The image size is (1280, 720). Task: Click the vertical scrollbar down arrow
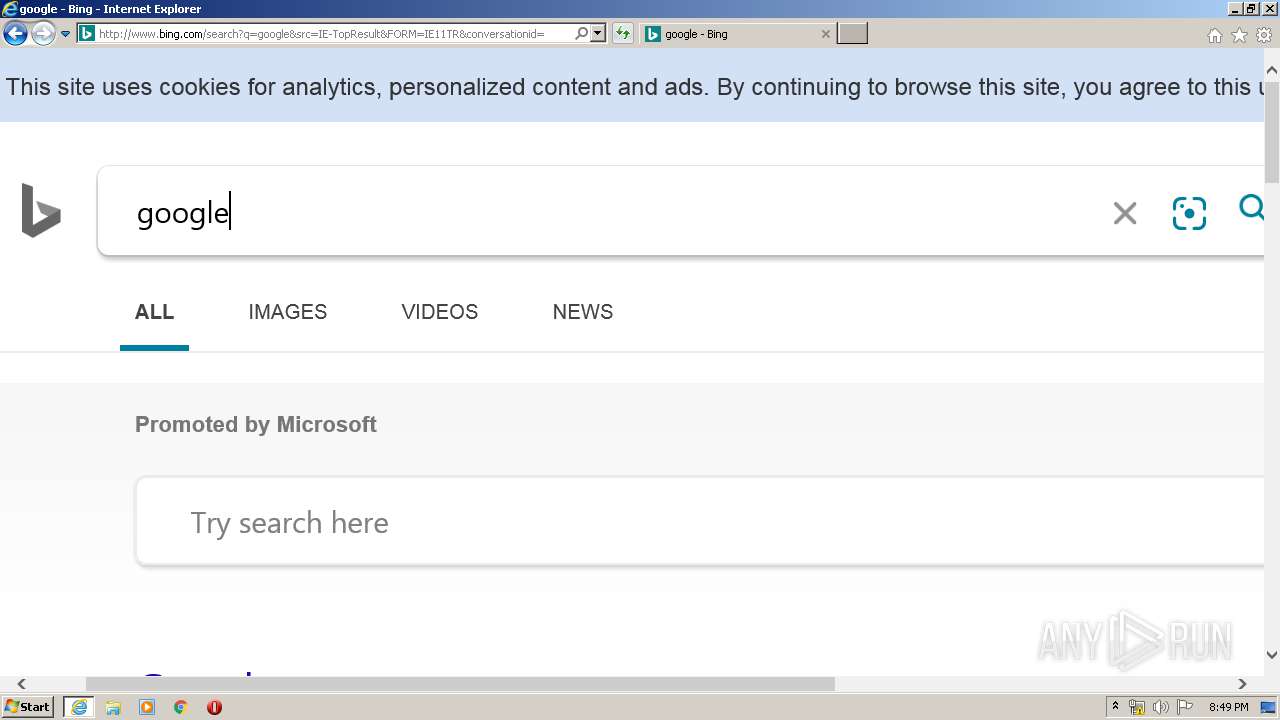(x=1272, y=655)
